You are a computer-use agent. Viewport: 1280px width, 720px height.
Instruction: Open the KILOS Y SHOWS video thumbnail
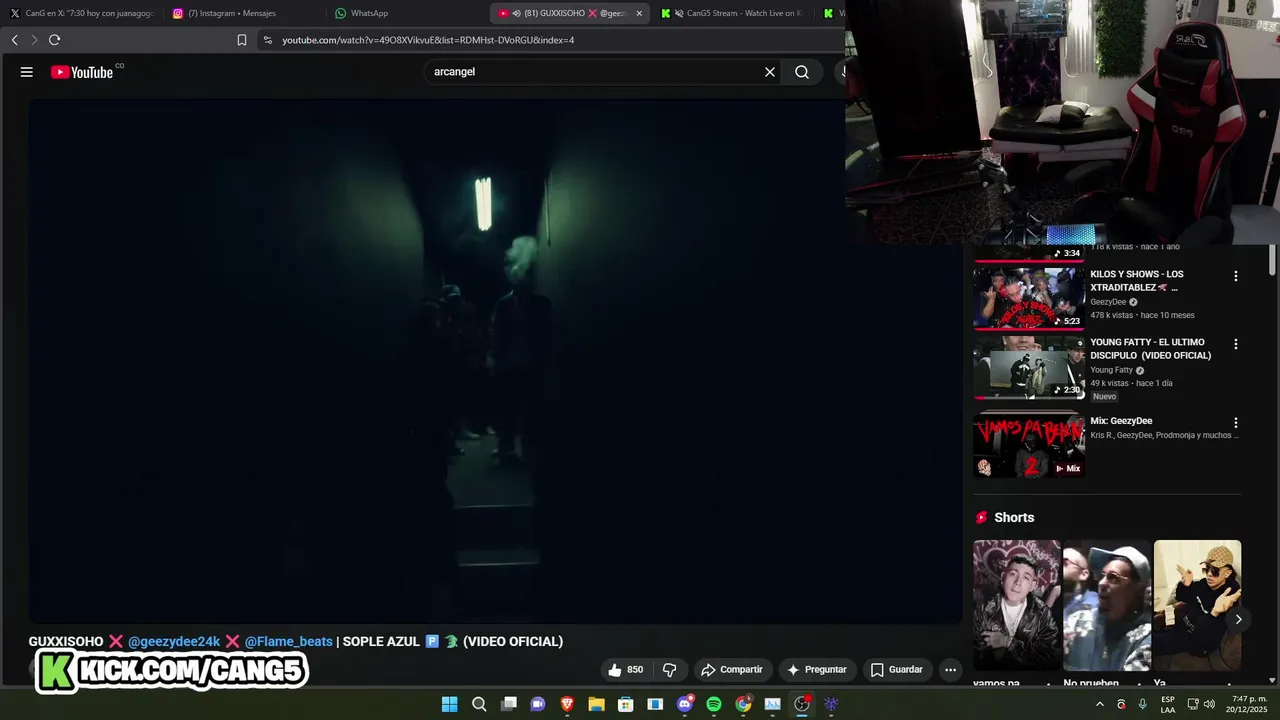pos(1029,298)
